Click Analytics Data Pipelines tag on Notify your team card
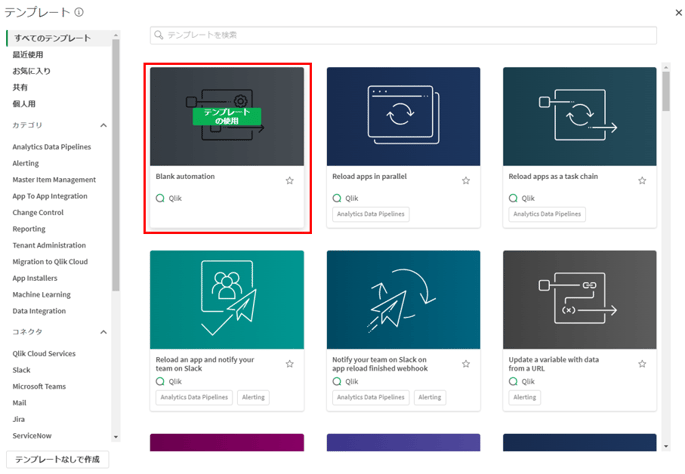685x474 pixels. 370,397
